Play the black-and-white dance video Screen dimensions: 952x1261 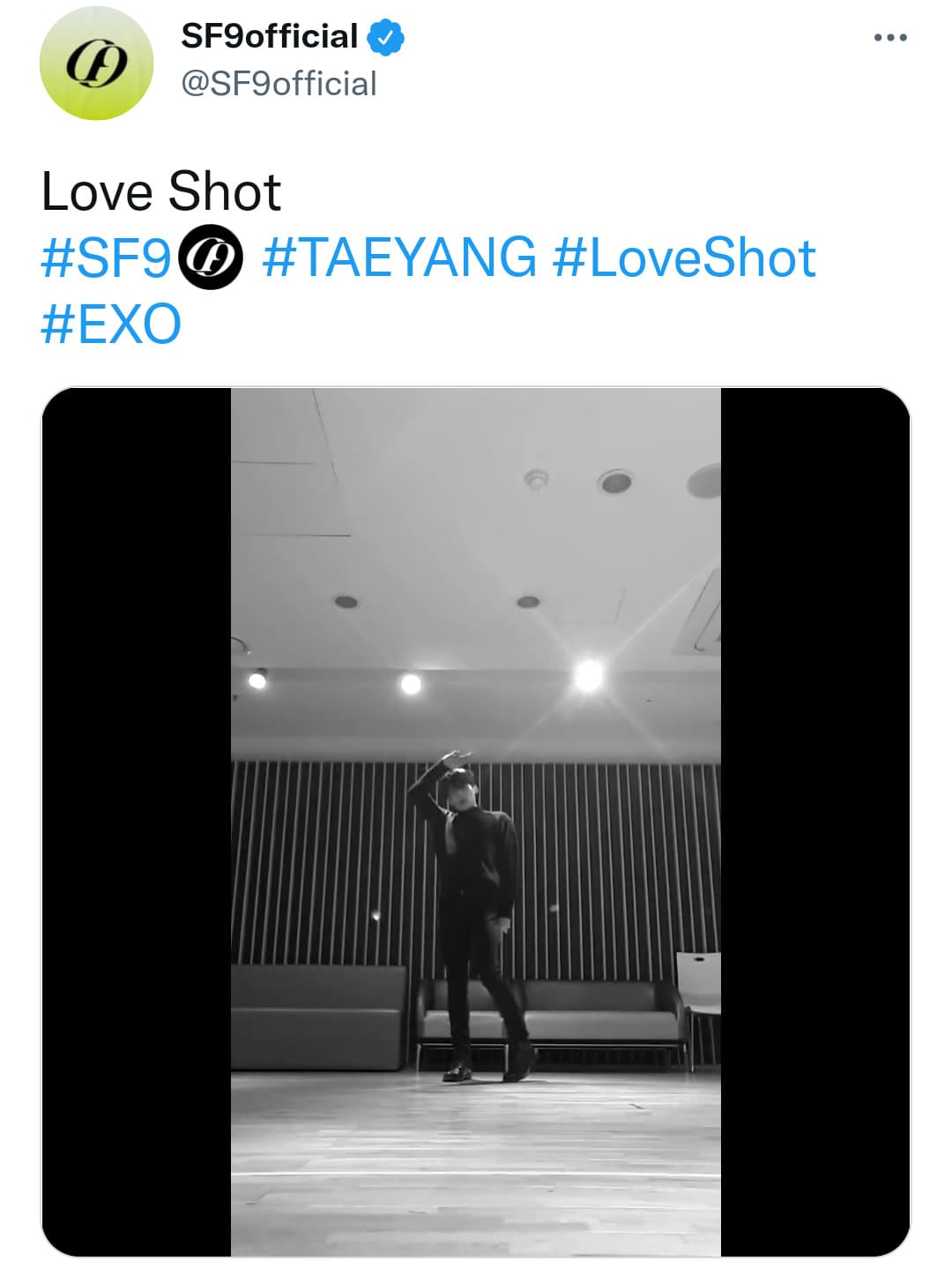(476, 822)
